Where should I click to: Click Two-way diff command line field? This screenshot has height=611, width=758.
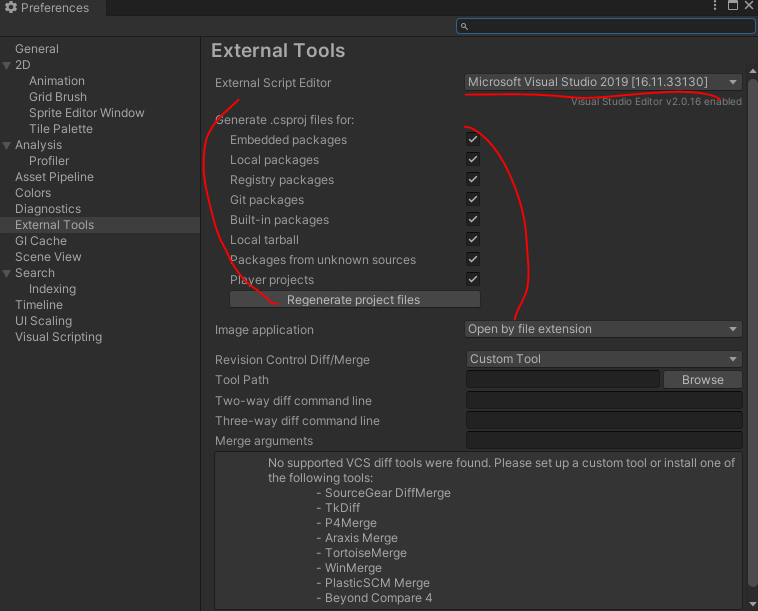click(x=604, y=401)
